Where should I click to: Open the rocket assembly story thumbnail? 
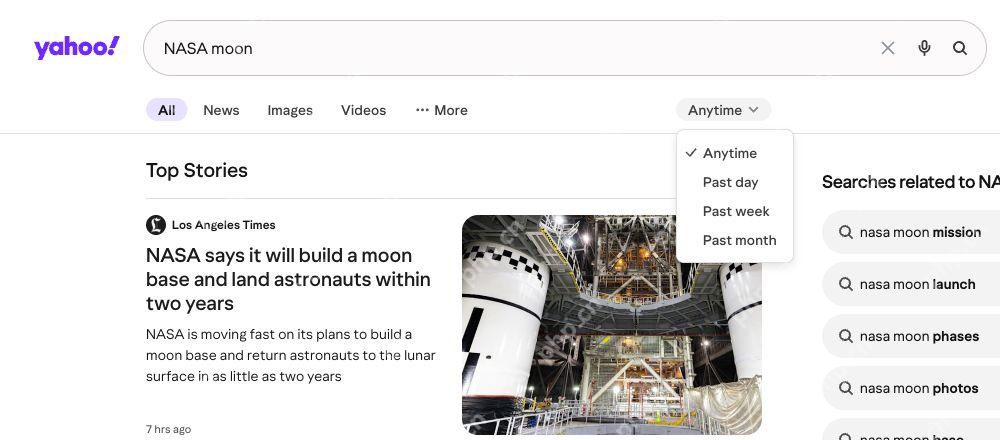tap(612, 325)
